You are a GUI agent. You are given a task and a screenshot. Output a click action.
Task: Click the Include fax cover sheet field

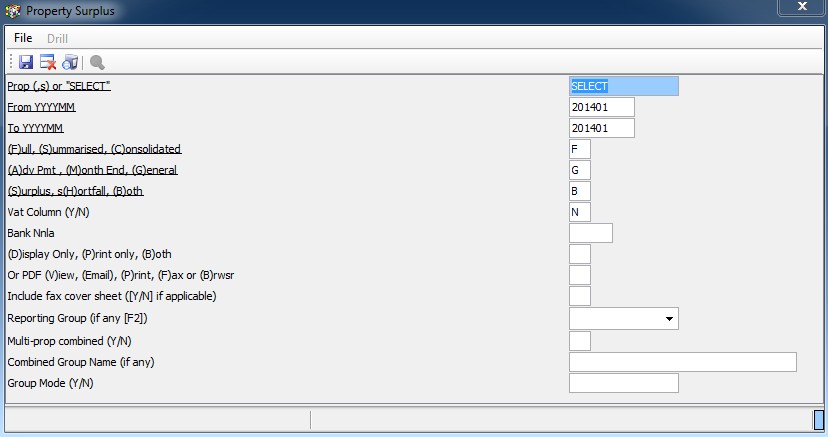579,297
